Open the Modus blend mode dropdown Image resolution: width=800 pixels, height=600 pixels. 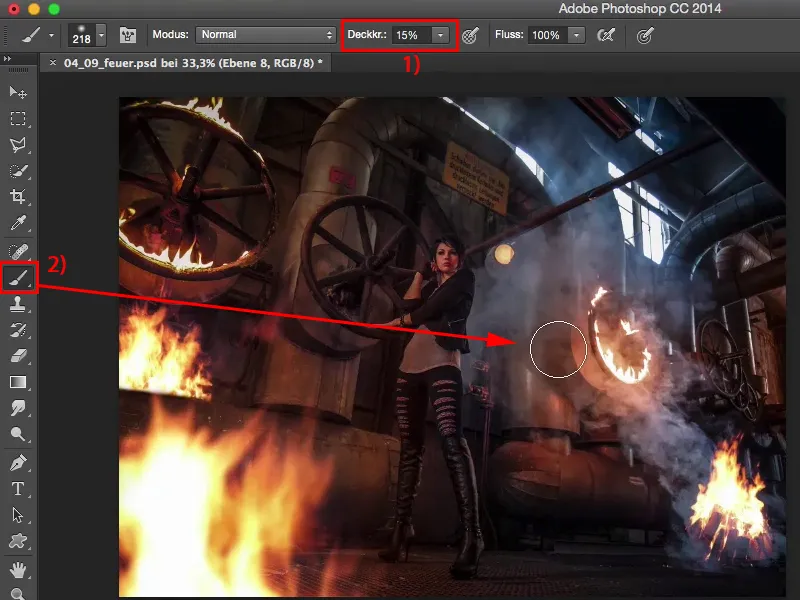(265, 35)
